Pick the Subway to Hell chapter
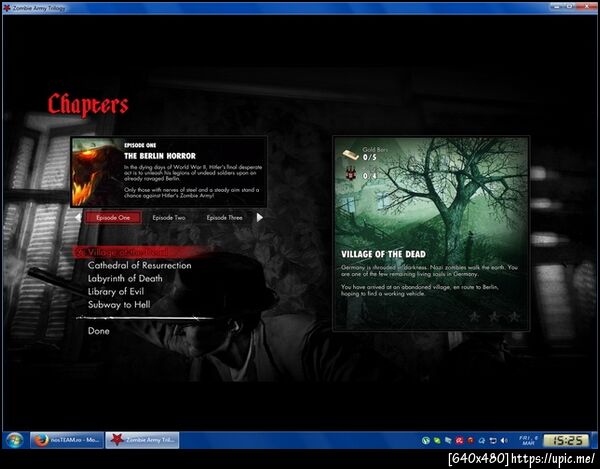The height and width of the screenshot is (469, 600). [119, 305]
